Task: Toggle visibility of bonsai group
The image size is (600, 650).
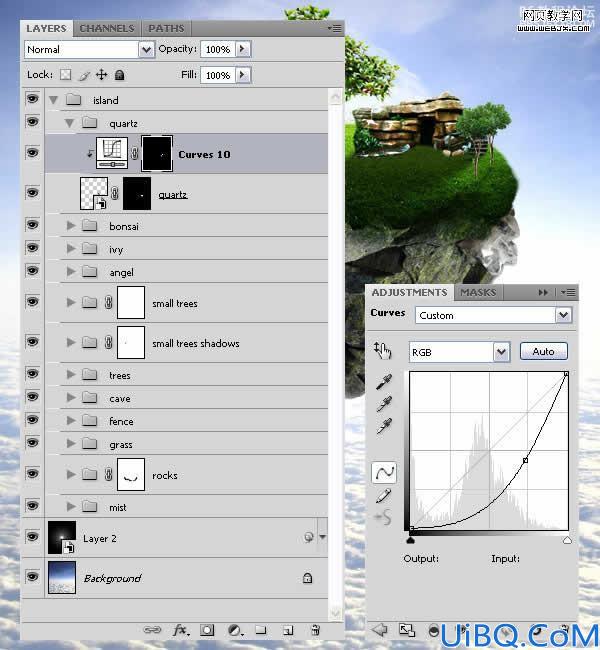Action: 33,225
